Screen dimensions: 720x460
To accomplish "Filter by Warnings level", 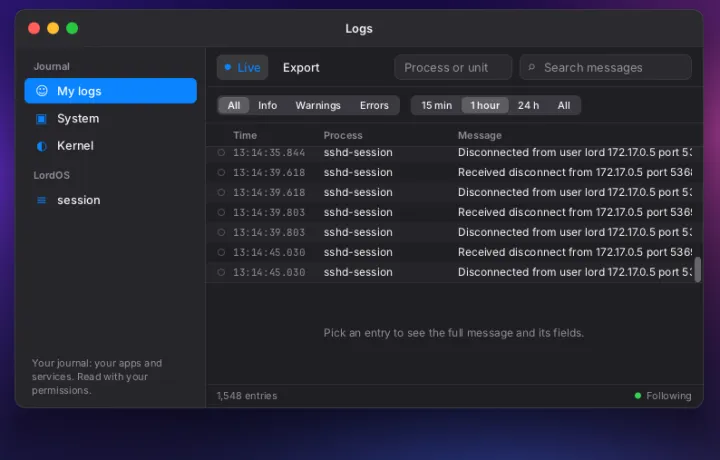I will coord(318,105).
